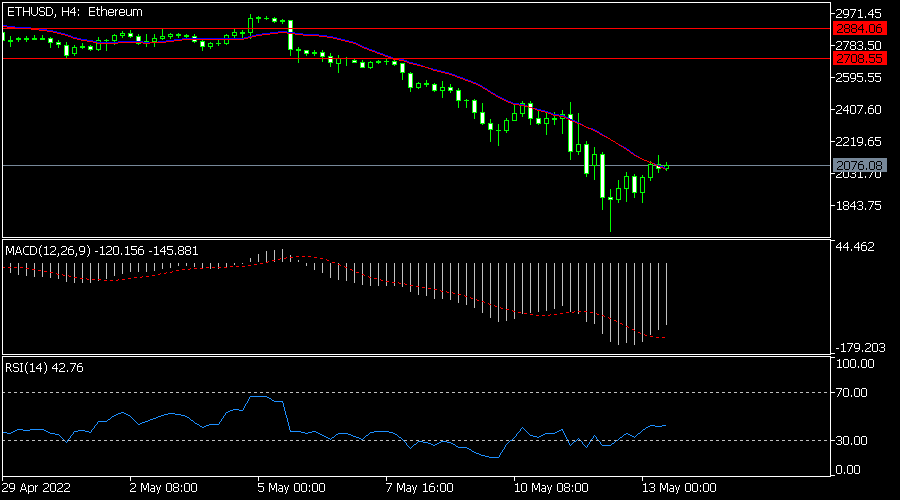Click the 2407.60 price axis value
Screen dimensions: 900x500
(858, 110)
